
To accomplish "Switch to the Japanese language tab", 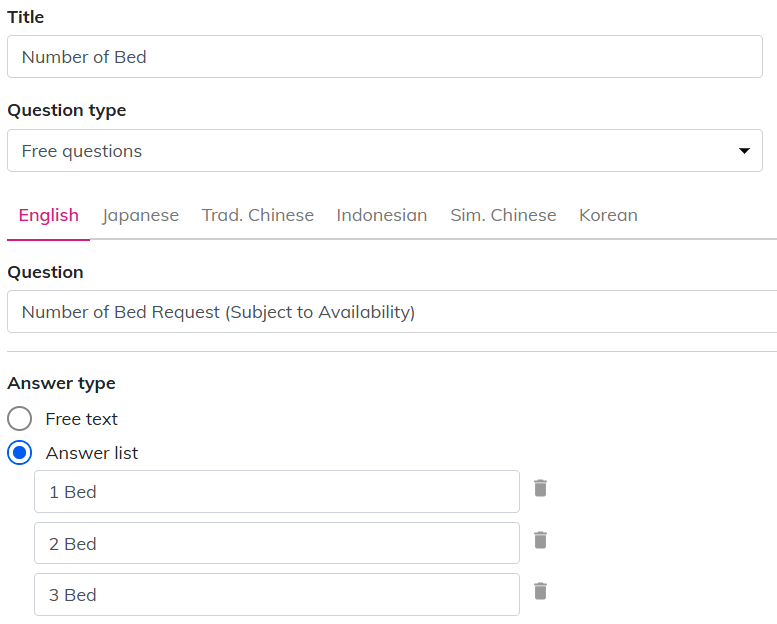I will pos(140,215).
